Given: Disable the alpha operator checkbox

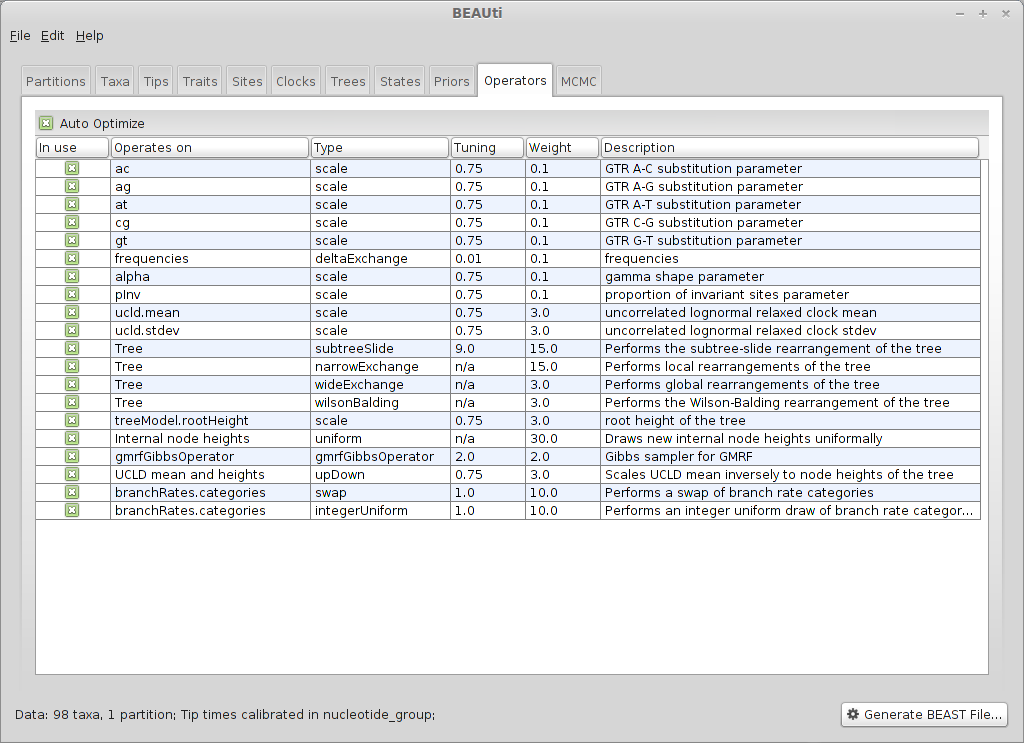Looking at the screenshot, I should 72,276.
